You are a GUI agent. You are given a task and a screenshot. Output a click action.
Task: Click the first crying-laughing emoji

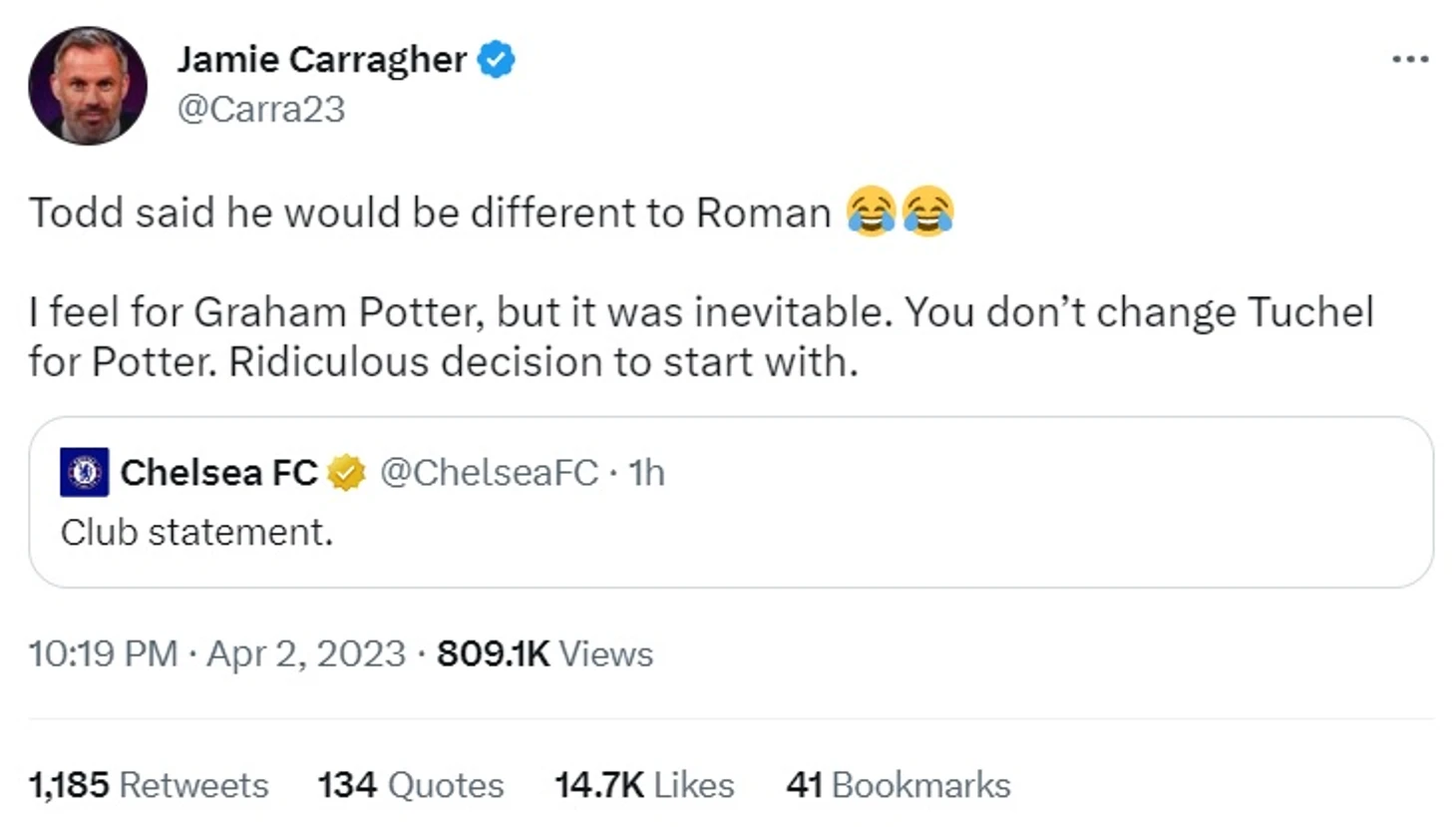click(871, 211)
